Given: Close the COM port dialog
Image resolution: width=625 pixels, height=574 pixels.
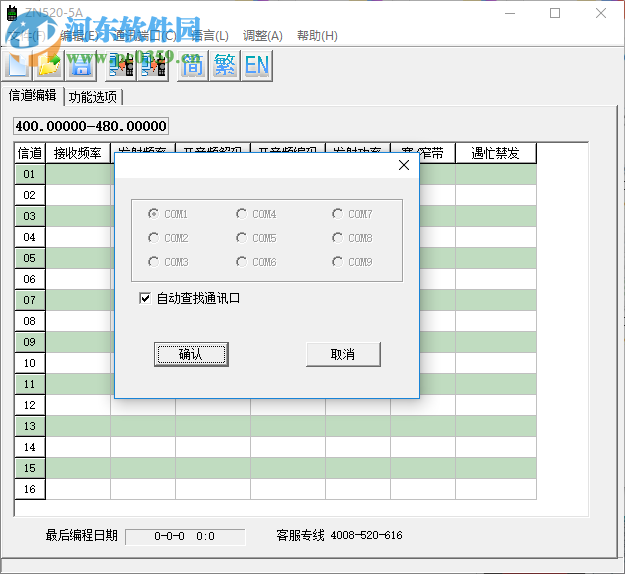Looking at the screenshot, I should pyautogui.click(x=404, y=165).
